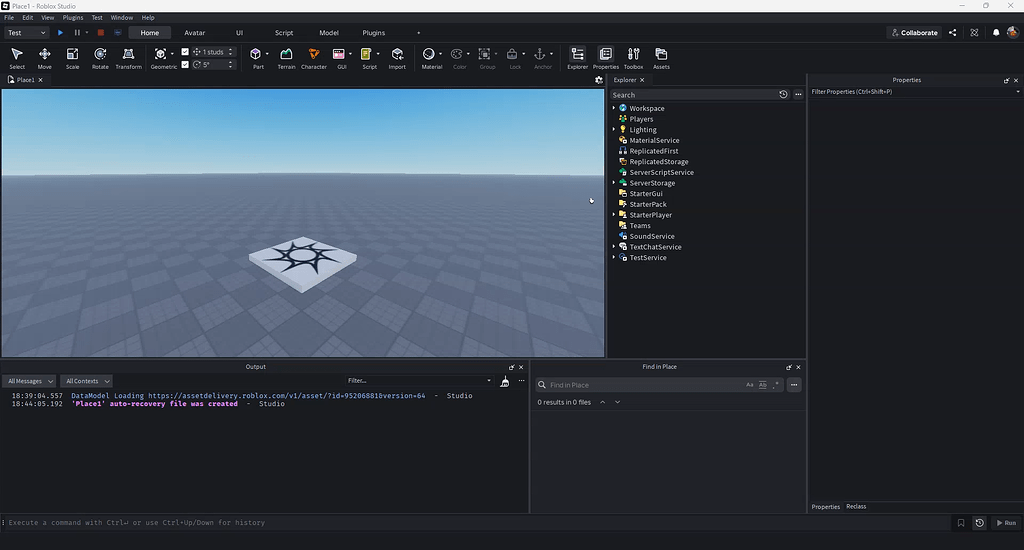Toggle match case in Find in Place
Image resolution: width=1024 pixels, height=550 pixels.
tap(750, 385)
